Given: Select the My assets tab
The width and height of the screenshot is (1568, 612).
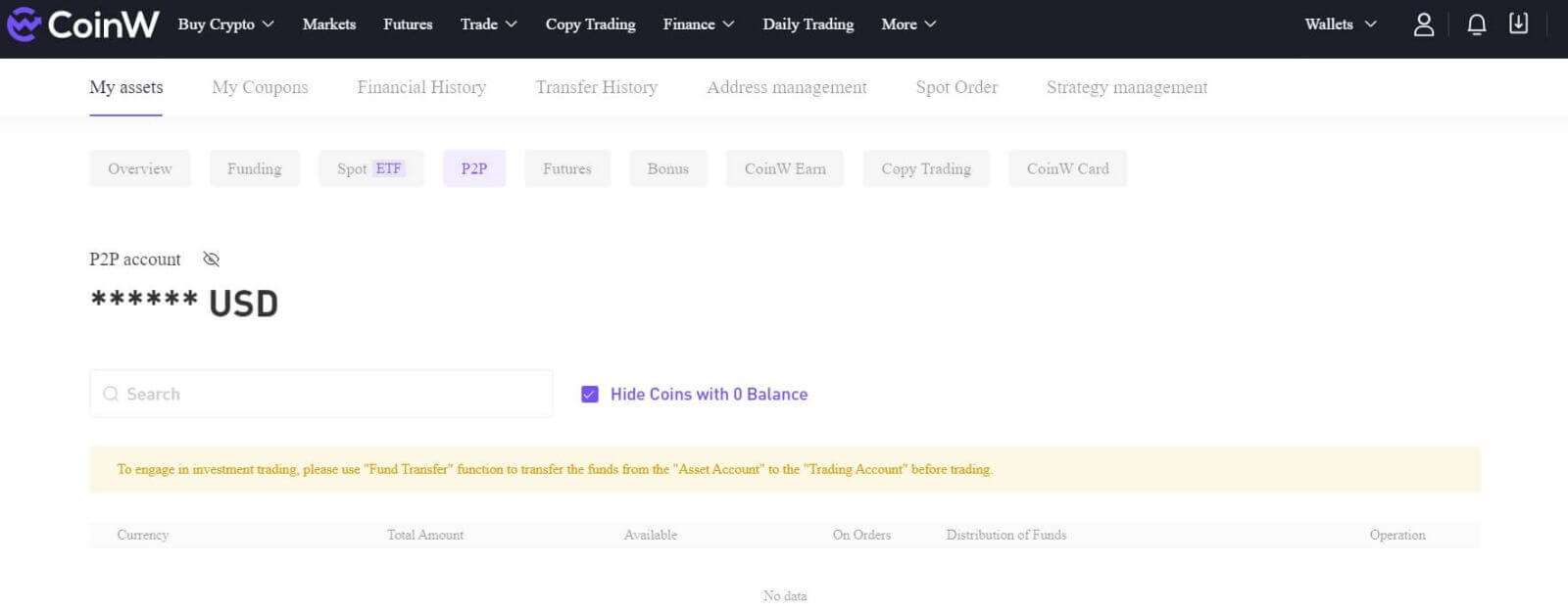Looking at the screenshot, I should point(126,87).
